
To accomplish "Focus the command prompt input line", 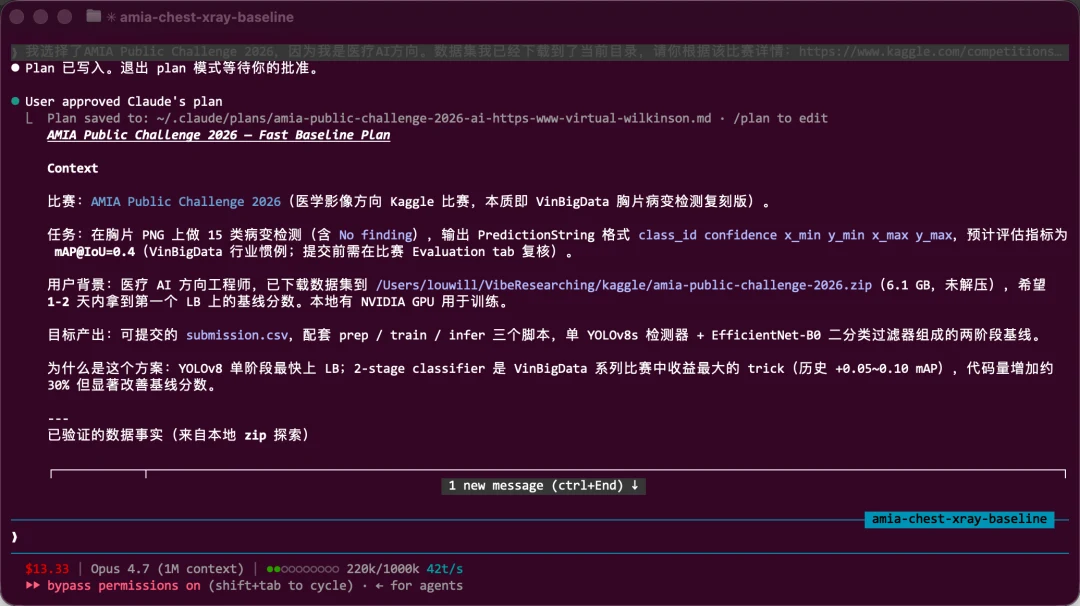I will pyautogui.click(x=540, y=537).
